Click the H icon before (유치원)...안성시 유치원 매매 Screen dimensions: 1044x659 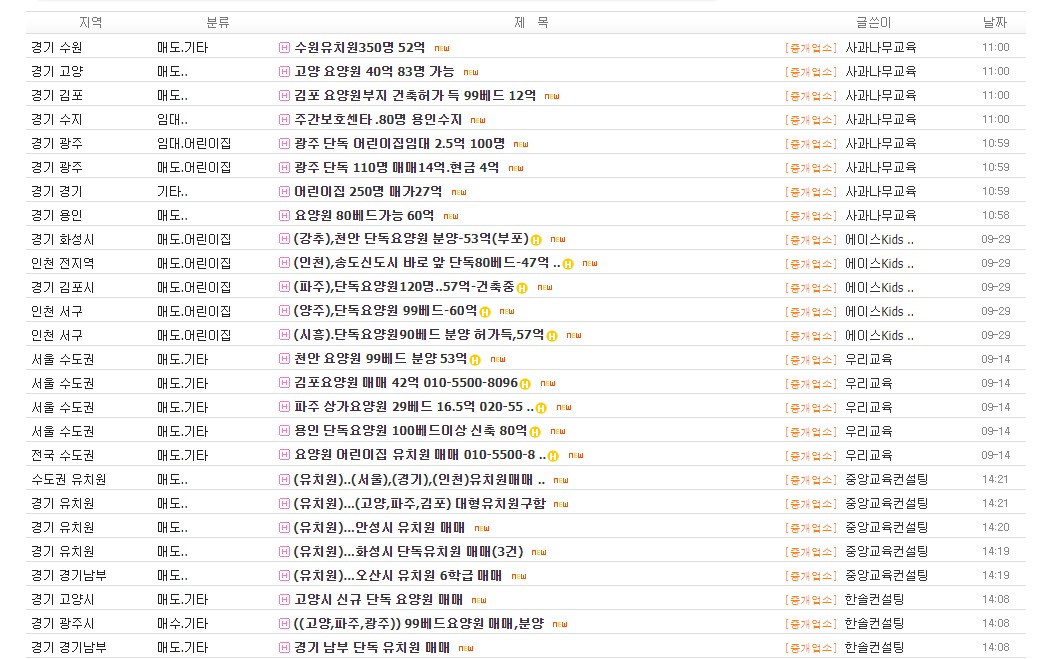pyautogui.click(x=284, y=527)
